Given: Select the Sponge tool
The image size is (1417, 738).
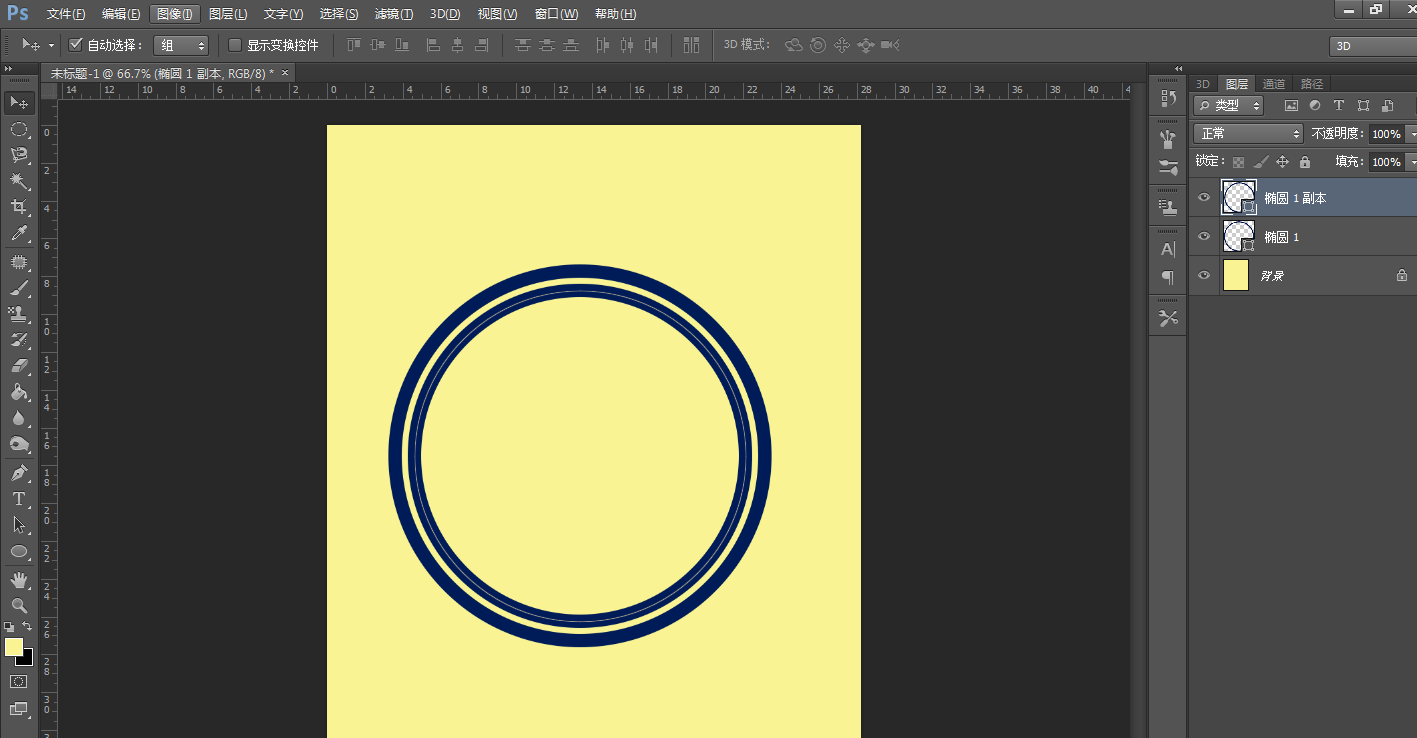Looking at the screenshot, I should tap(18, 444).
